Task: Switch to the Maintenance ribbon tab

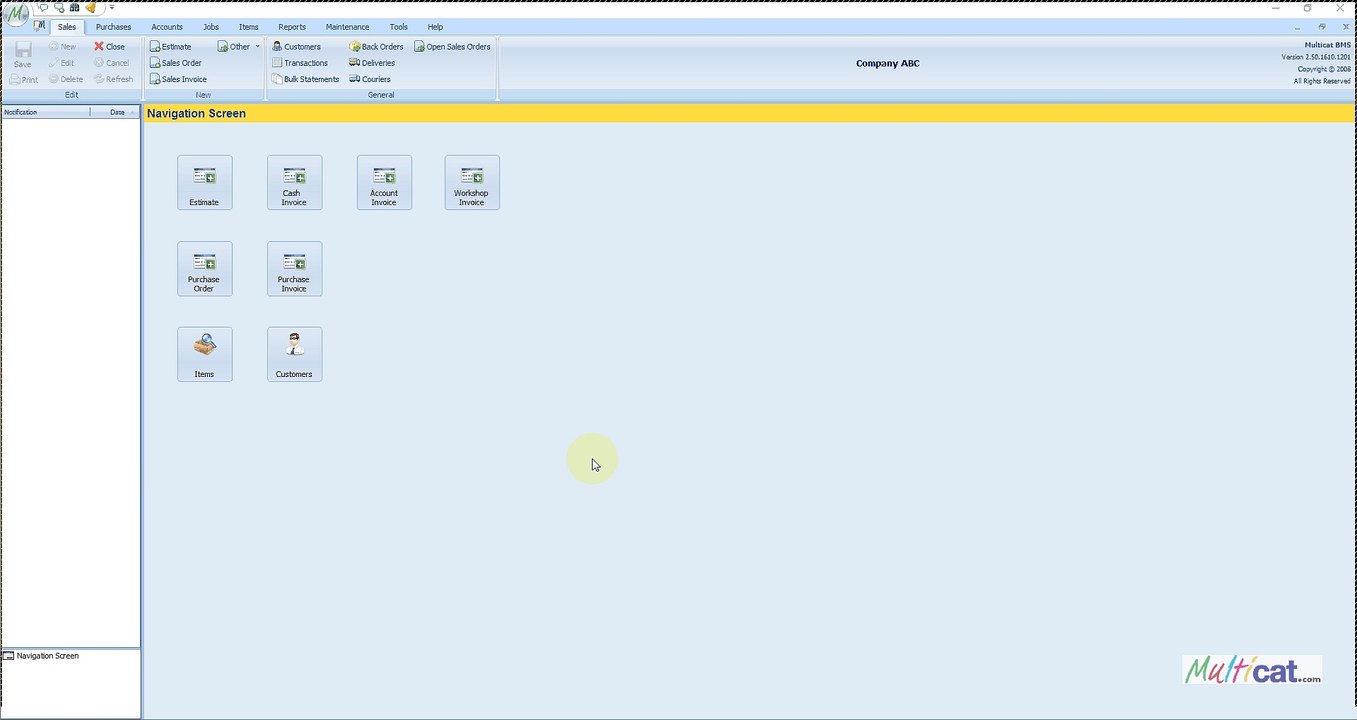Action: coord(347,27)
